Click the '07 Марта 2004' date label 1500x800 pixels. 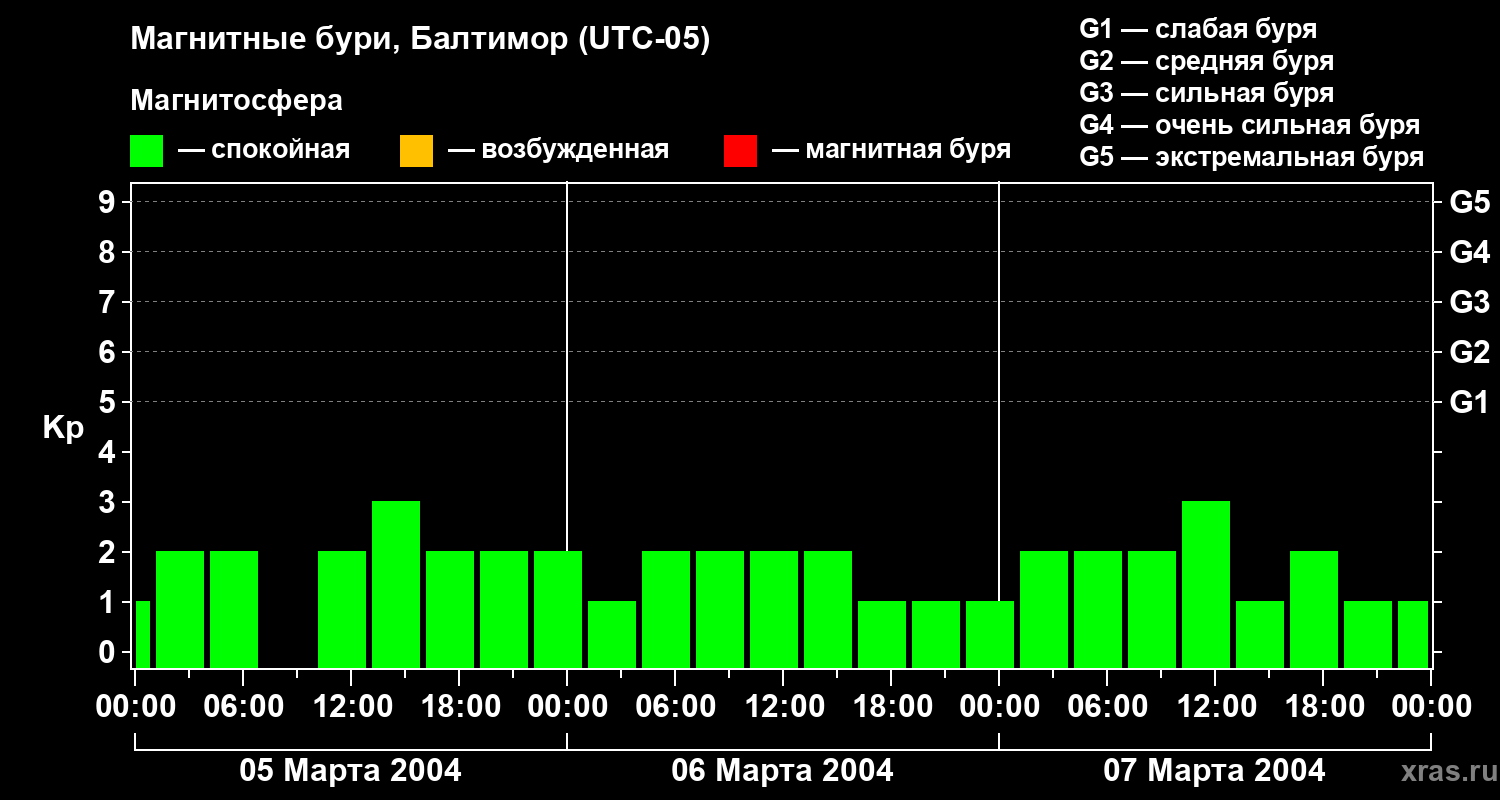pyautogui.click(x=1214, y=771)
